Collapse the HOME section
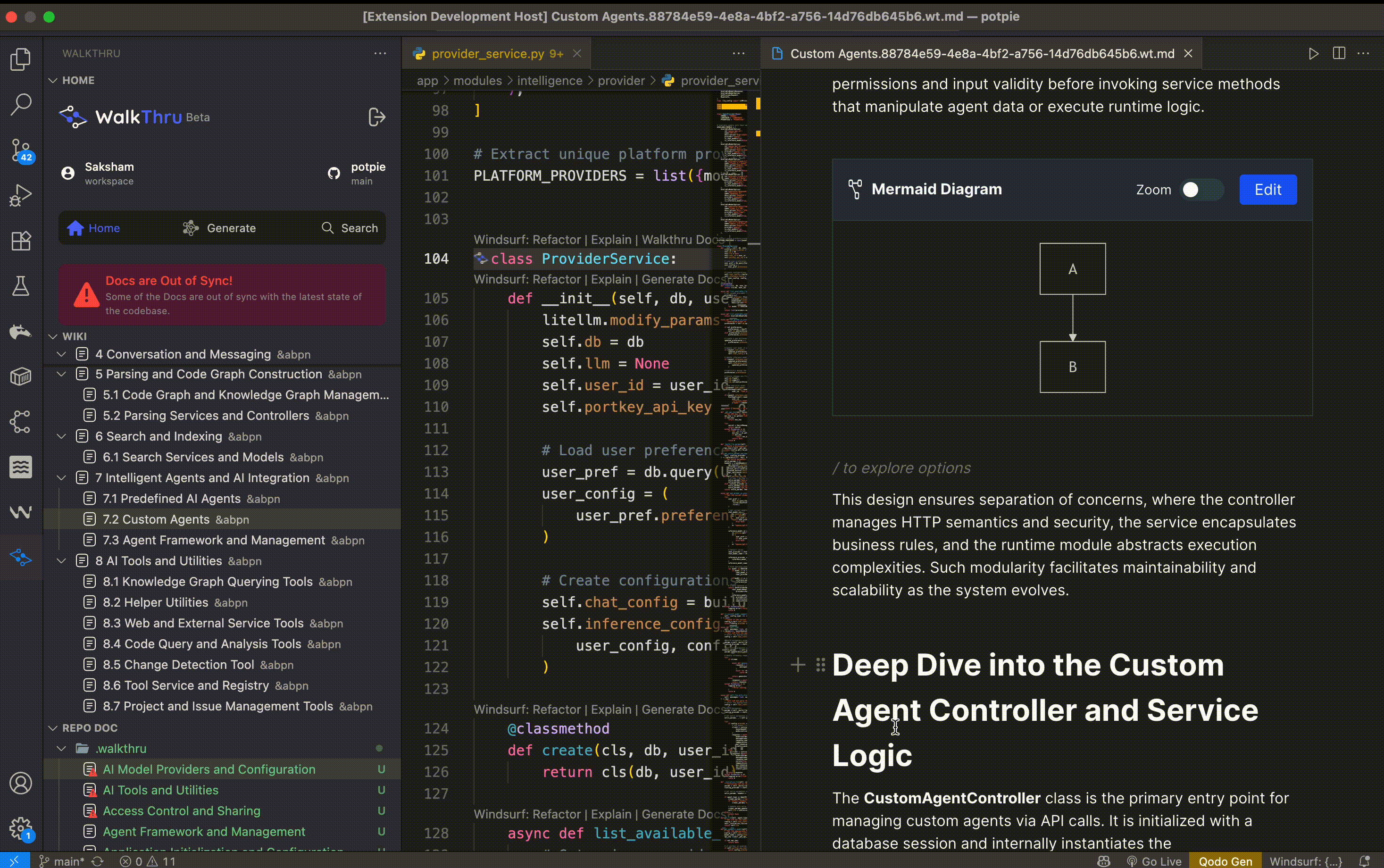 click(53, 80)
